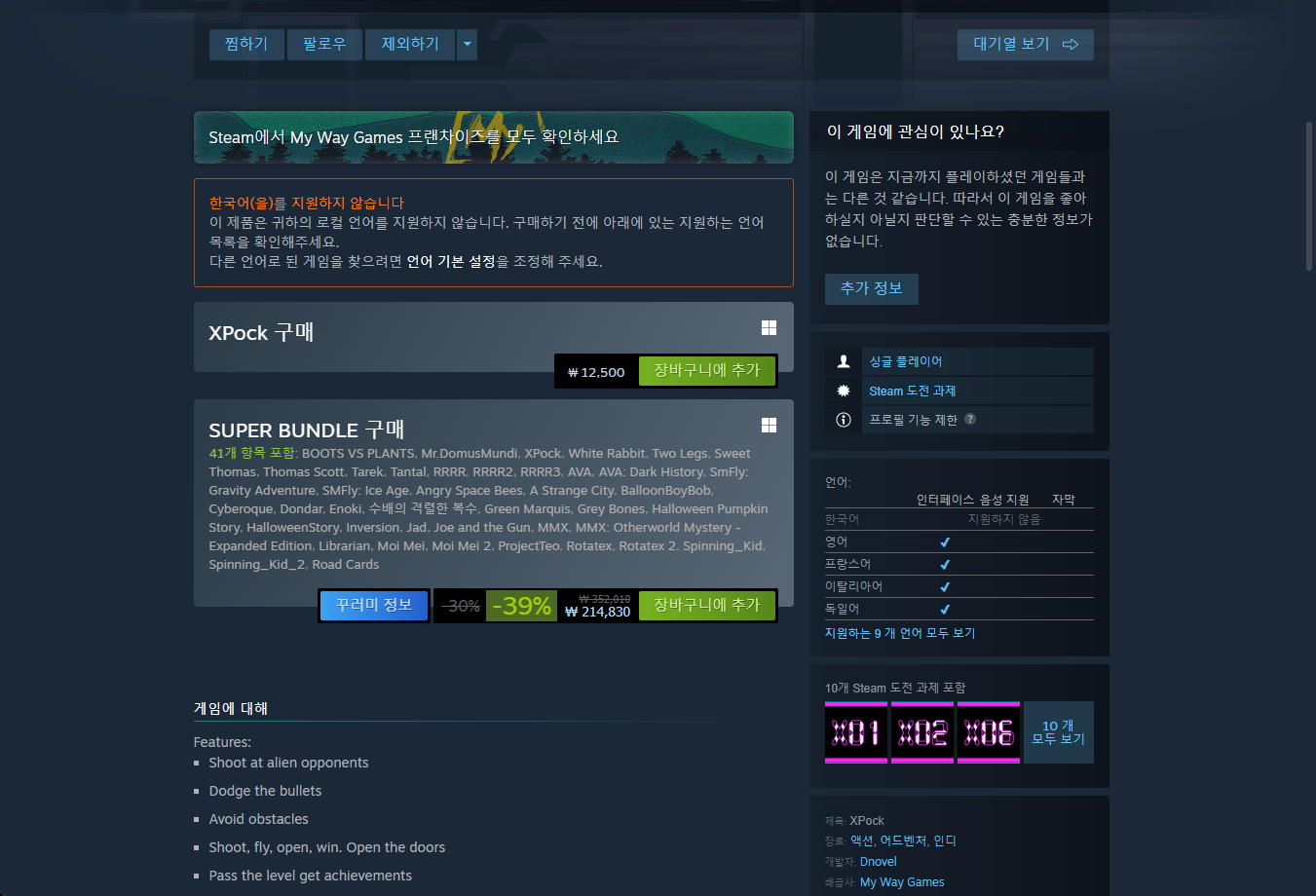
Task: Click the interface checkmark for 독일어
Action: coord(945,610)
